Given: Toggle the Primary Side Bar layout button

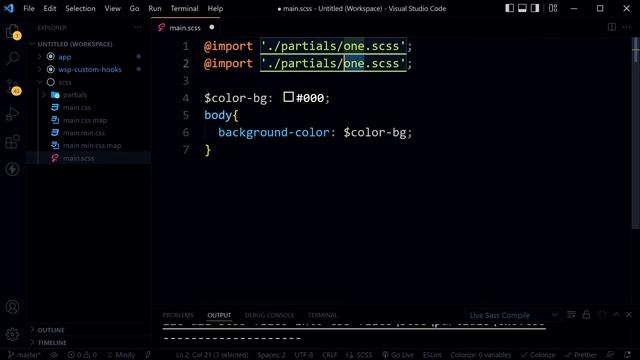Looking at the screenshot, I should click(x=509, y=8).
